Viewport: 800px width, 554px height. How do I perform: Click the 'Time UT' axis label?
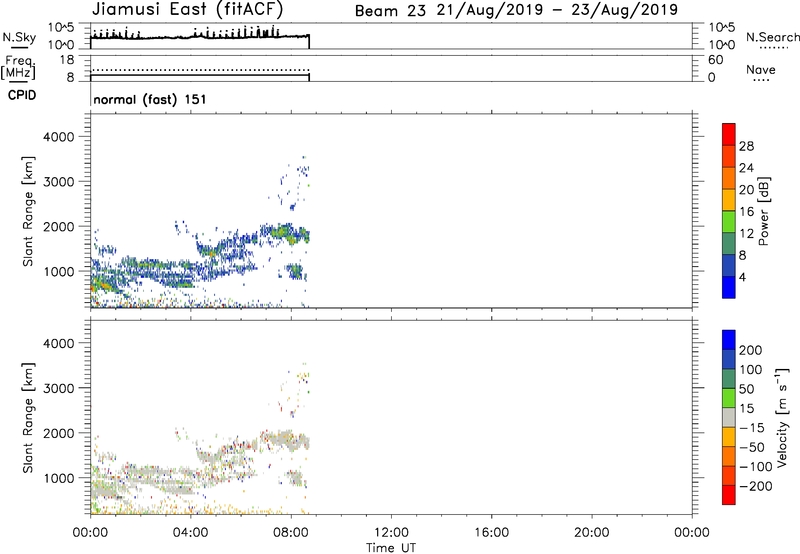(x=391, y=548)
